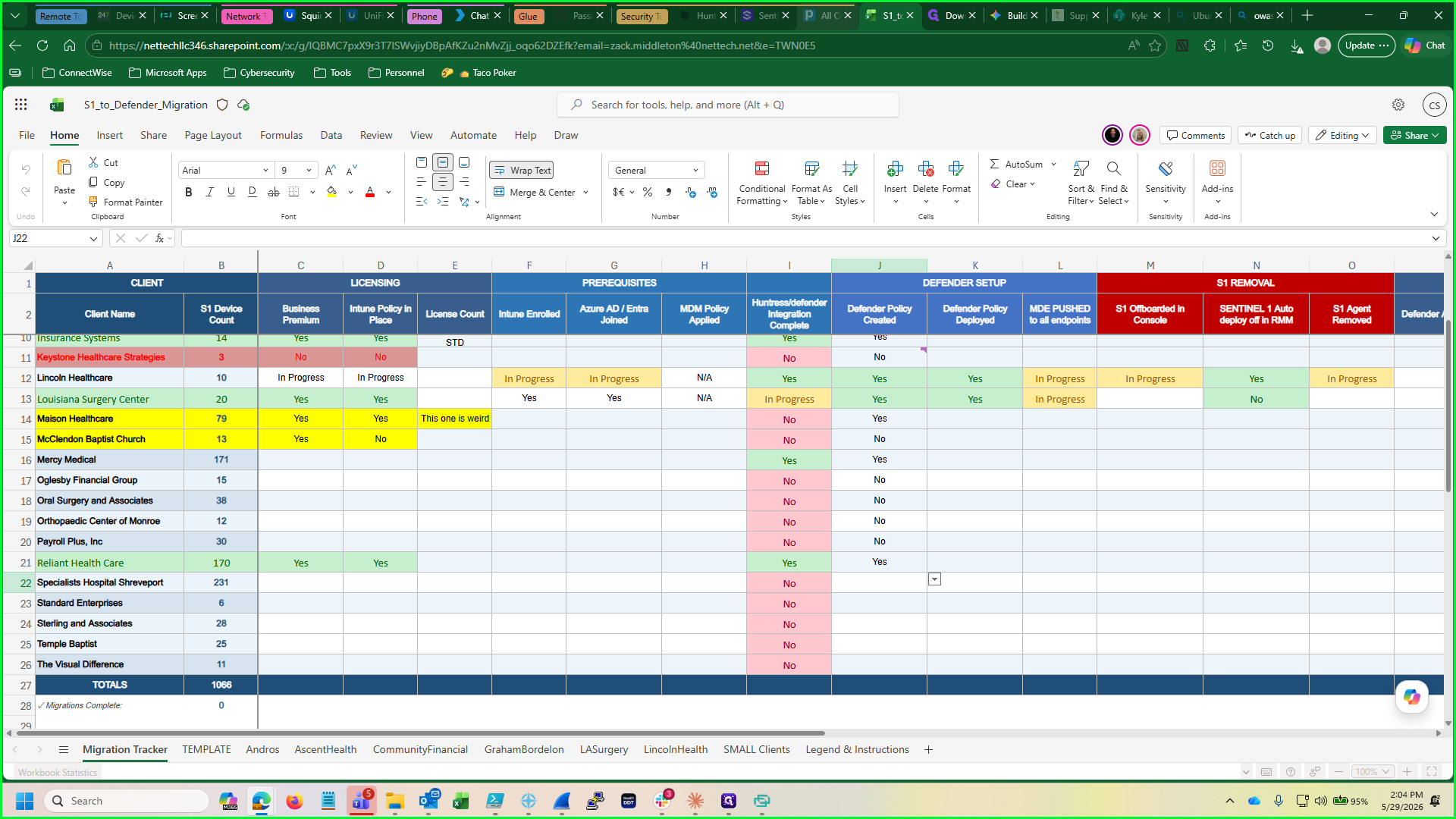Click the percent style icon

[648, 192]
